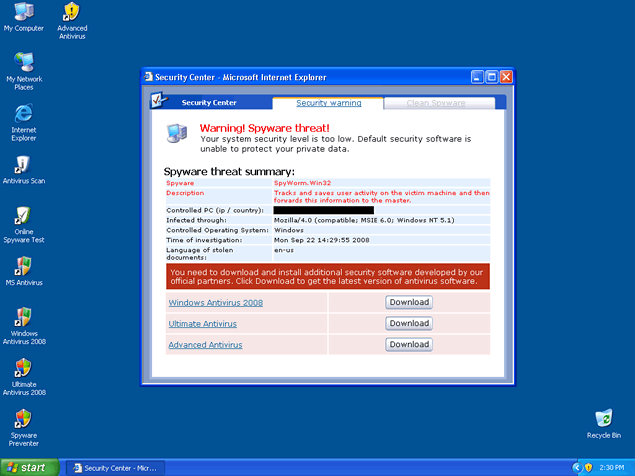Click the Advanced Antivirus link in list

tap(205, 344)
